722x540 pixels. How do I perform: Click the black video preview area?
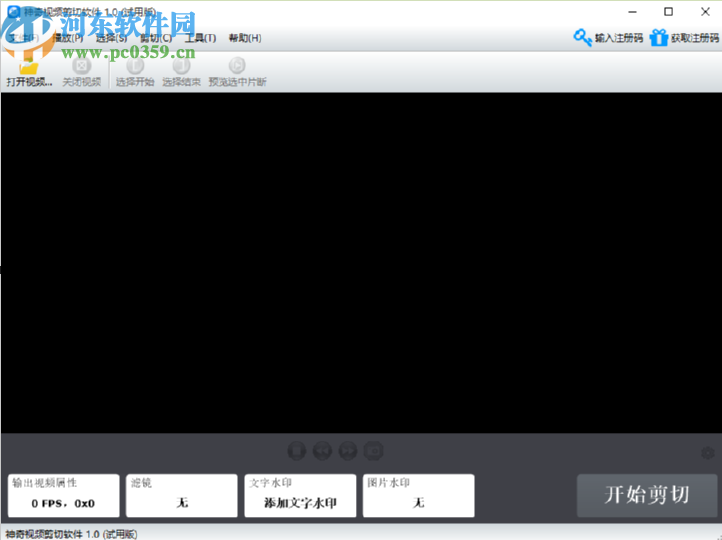361,262
